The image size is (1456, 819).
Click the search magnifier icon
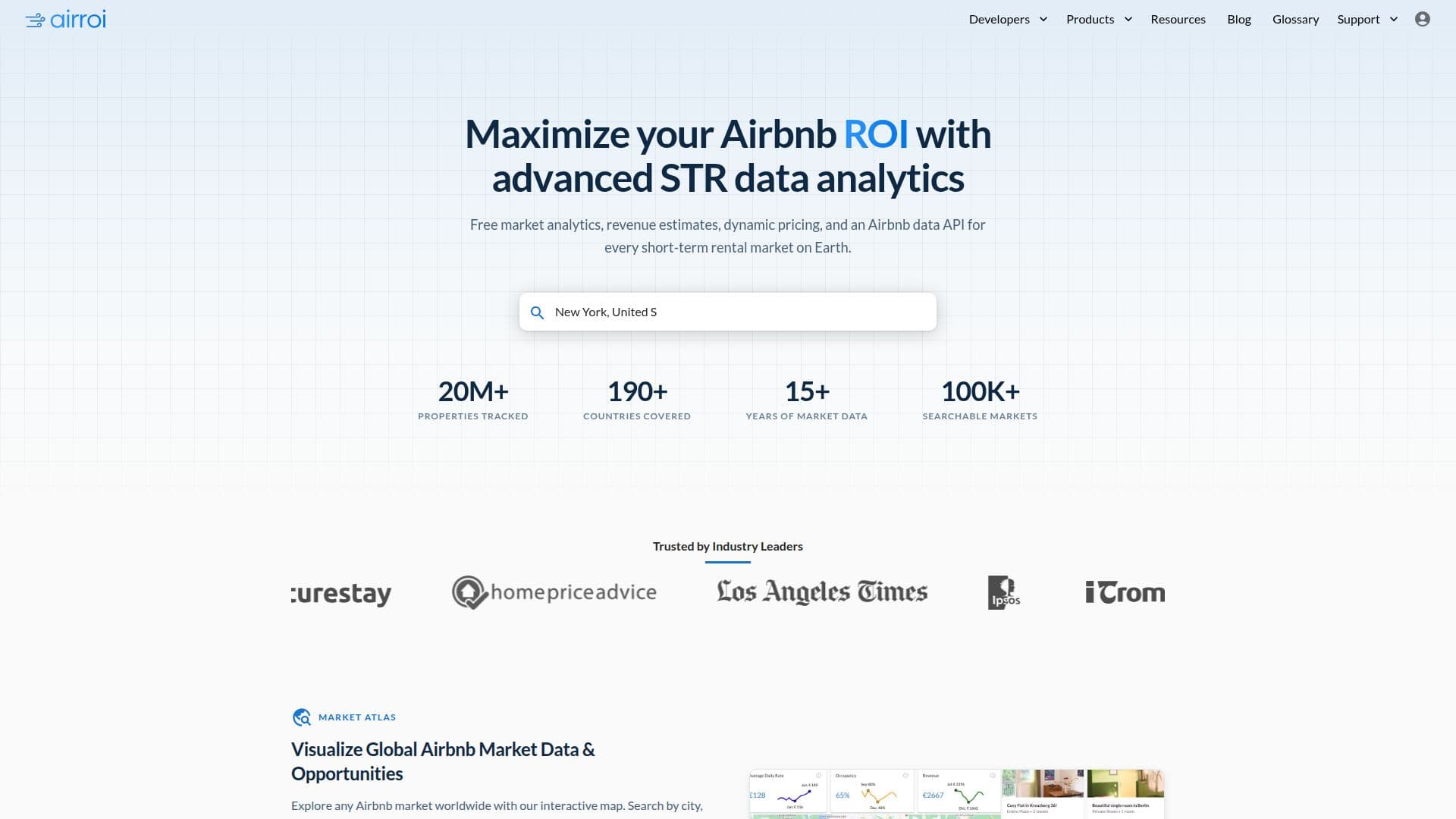pyautogui.click(x=537, y=312)
